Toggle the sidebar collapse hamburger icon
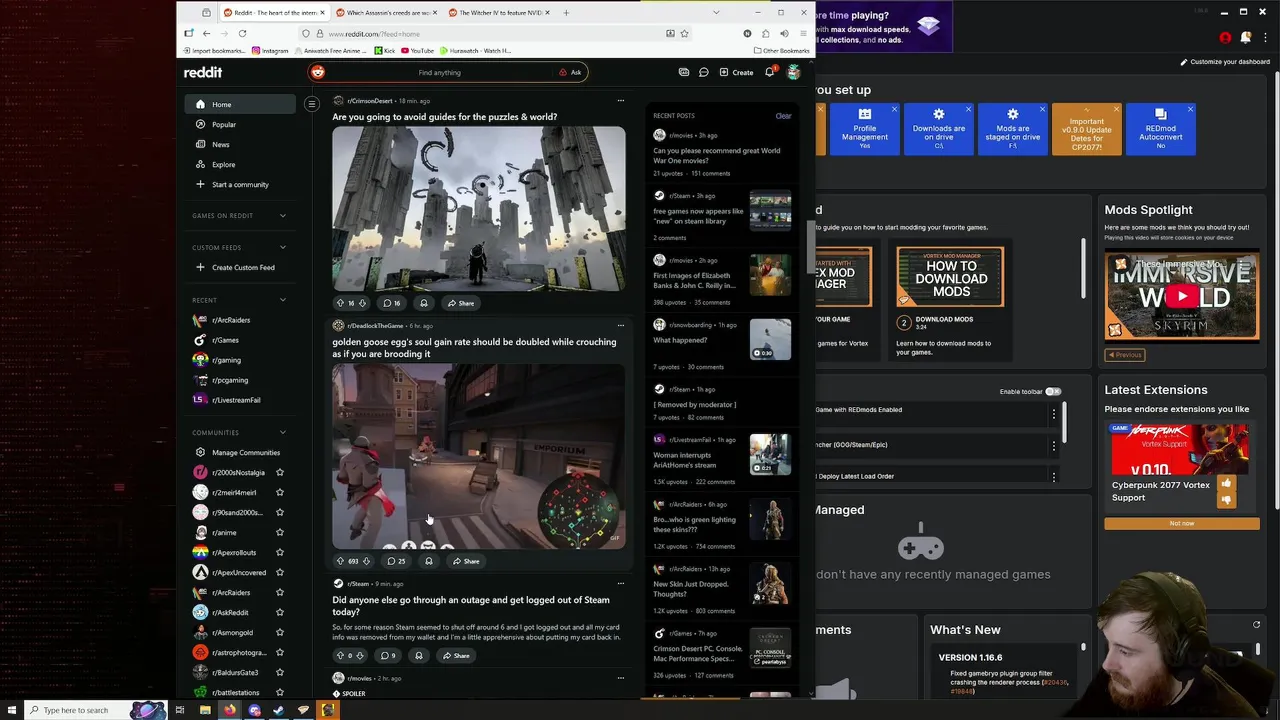1280x720 pixels. 312,104
